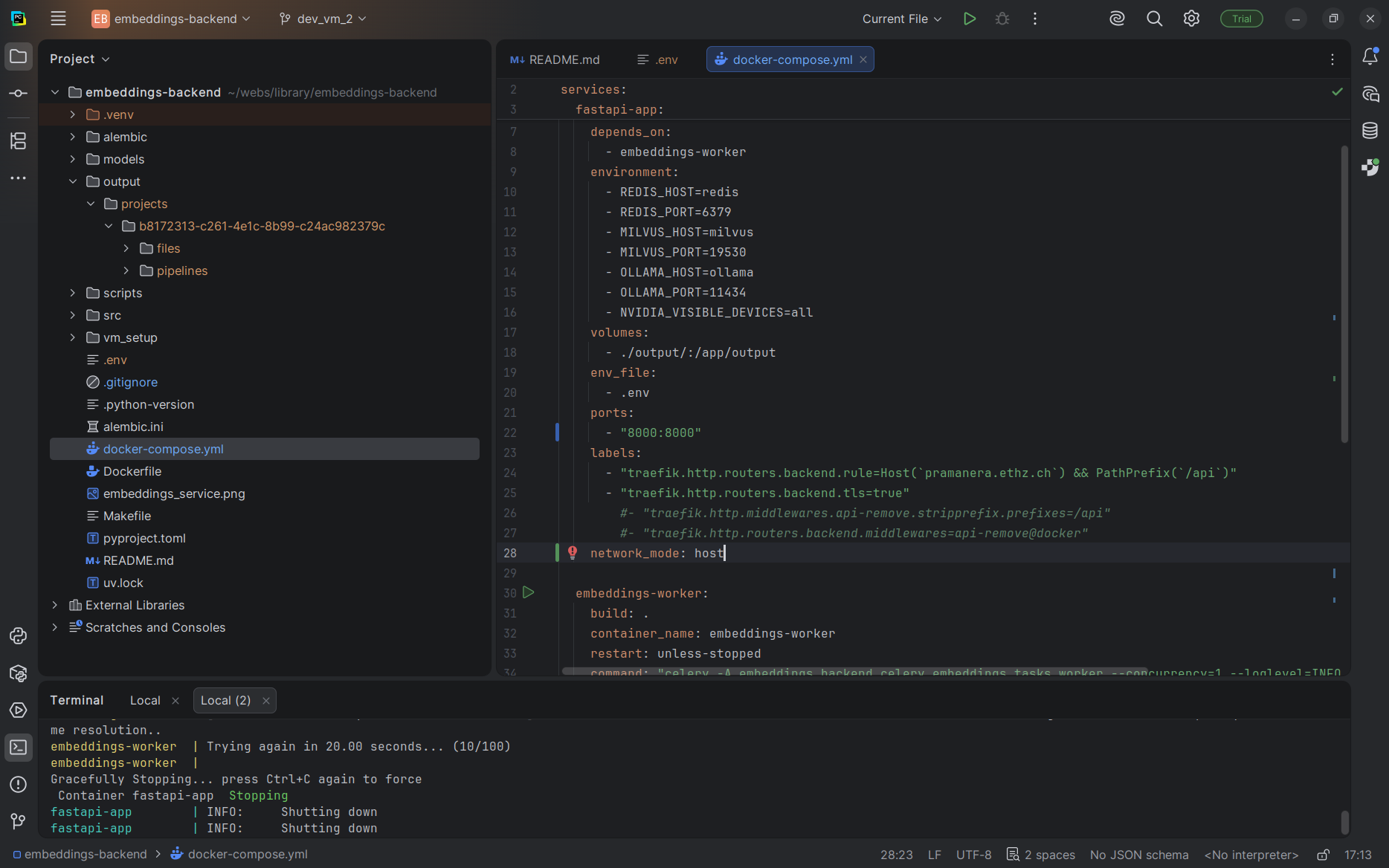Open the Python Console tool window

pos(19,636)
